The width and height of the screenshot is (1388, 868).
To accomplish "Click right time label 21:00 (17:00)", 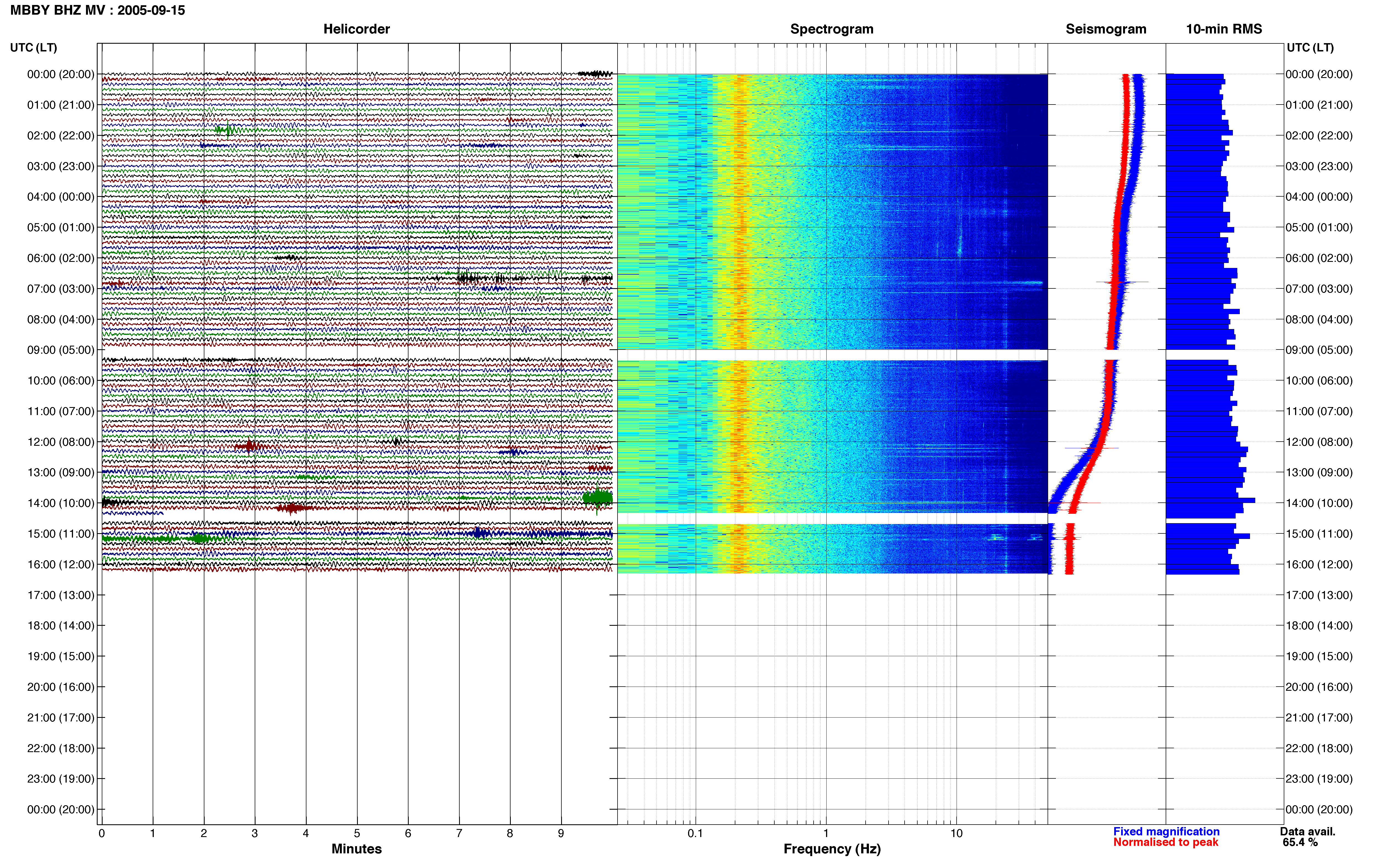I will coord(1319,718).
